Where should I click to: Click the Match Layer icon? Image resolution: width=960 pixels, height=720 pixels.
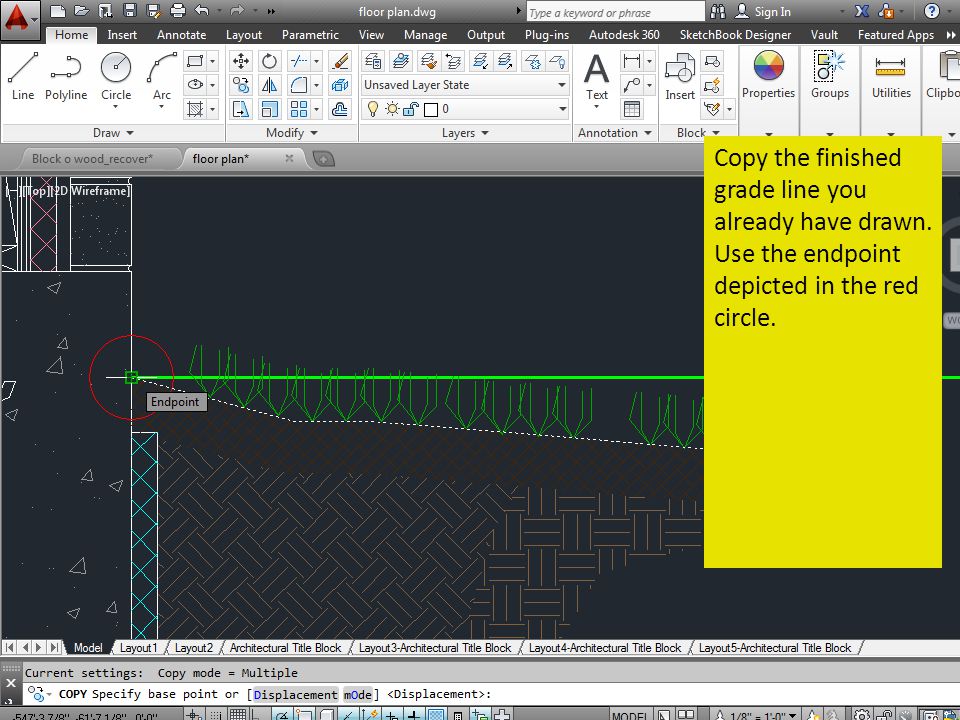[x=429, y=61]
